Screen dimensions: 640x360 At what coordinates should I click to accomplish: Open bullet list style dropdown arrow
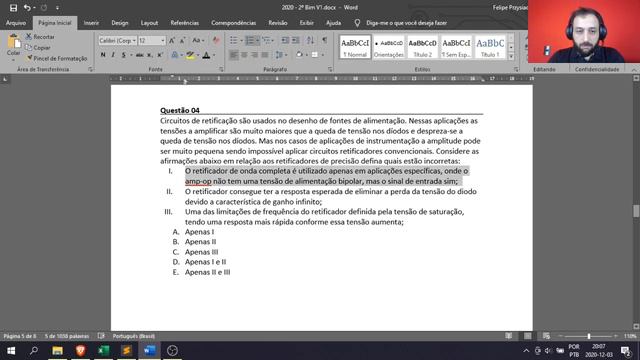(241, 40)
